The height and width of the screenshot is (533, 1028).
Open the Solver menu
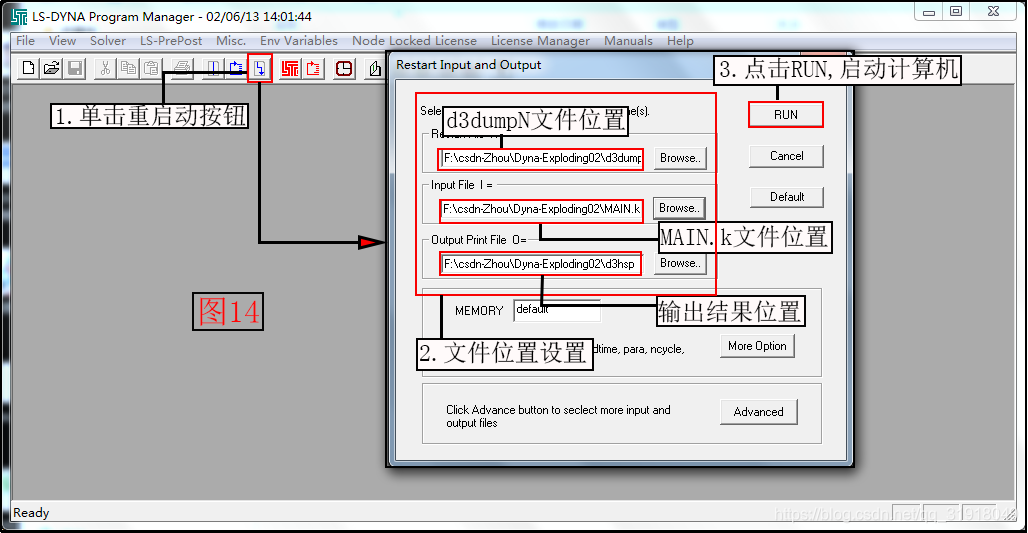(x=108, y=41)
